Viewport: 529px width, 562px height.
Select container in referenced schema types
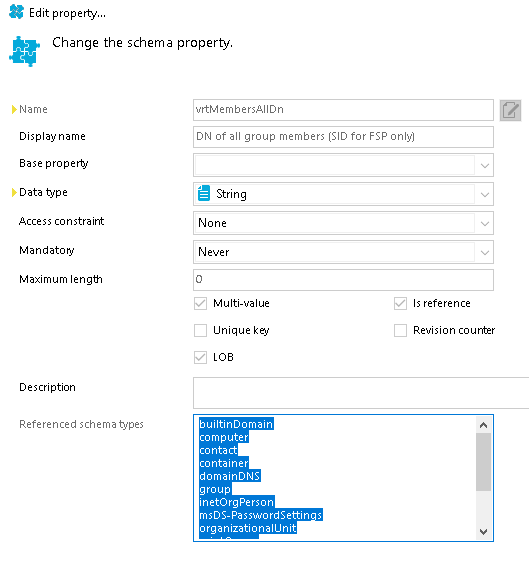[x=224, y=463]
